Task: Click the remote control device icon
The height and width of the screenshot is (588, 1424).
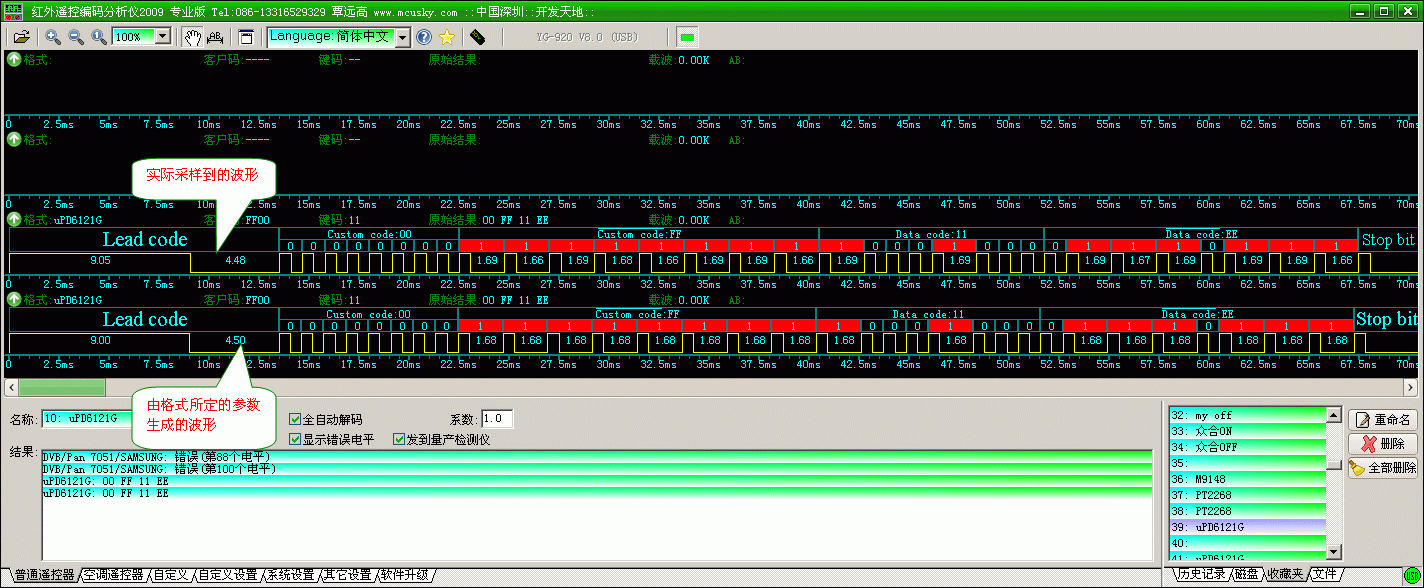Action: tap(477, 37)
